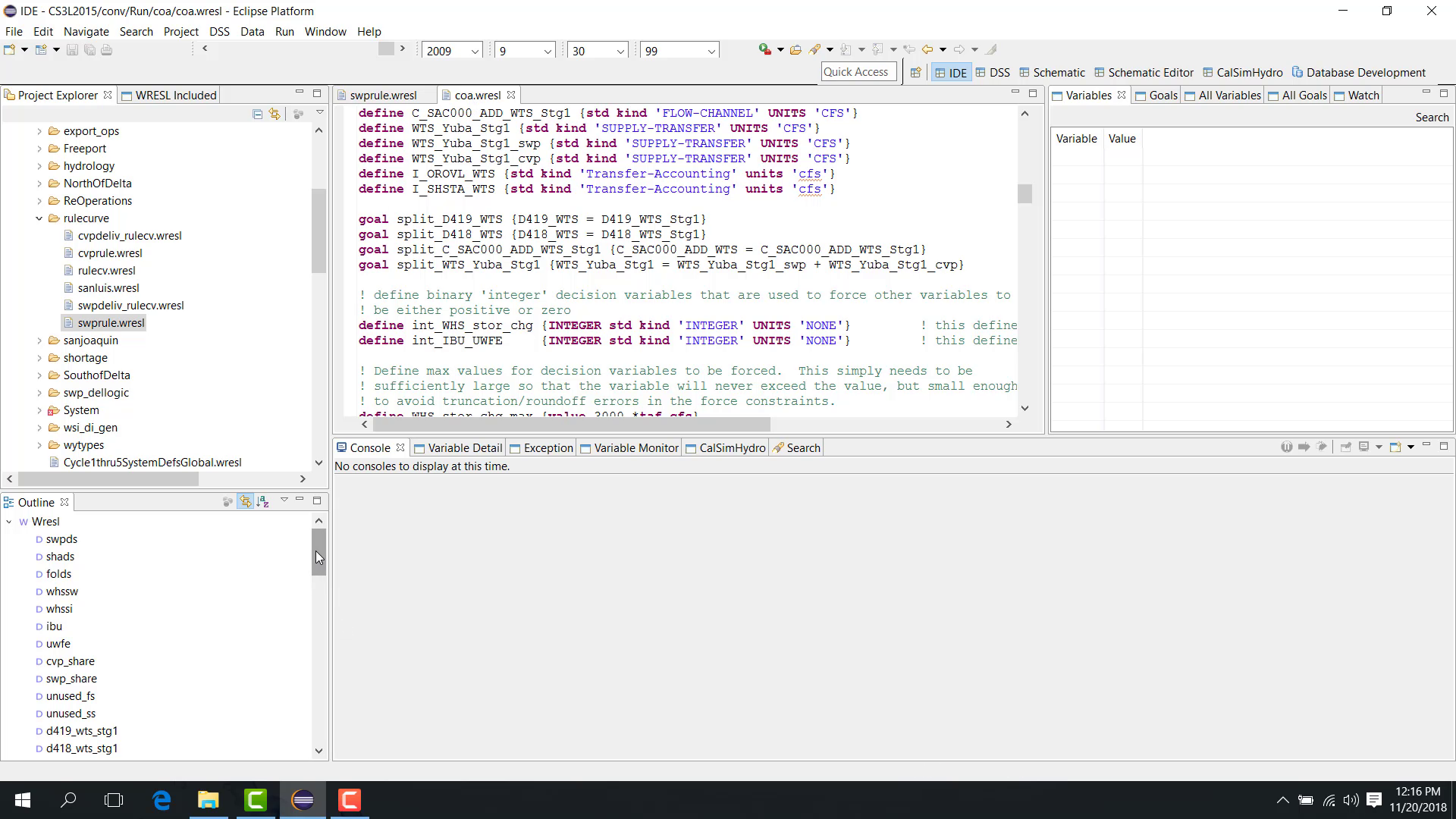Click the editor horizontal scrollbar thumb

(x=571, y=425)
